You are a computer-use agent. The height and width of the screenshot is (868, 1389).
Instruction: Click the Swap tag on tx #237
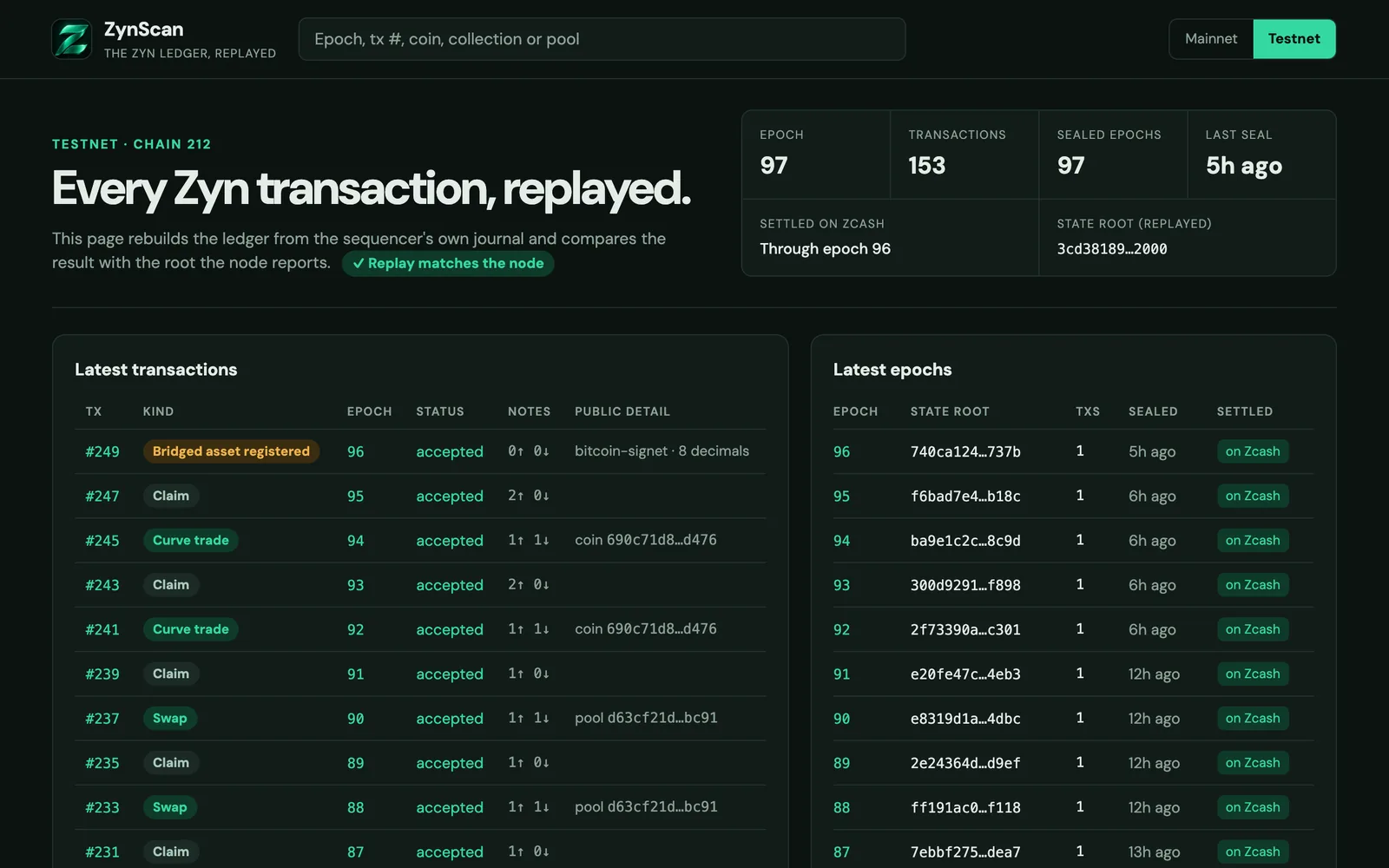[x=170, y=719]
